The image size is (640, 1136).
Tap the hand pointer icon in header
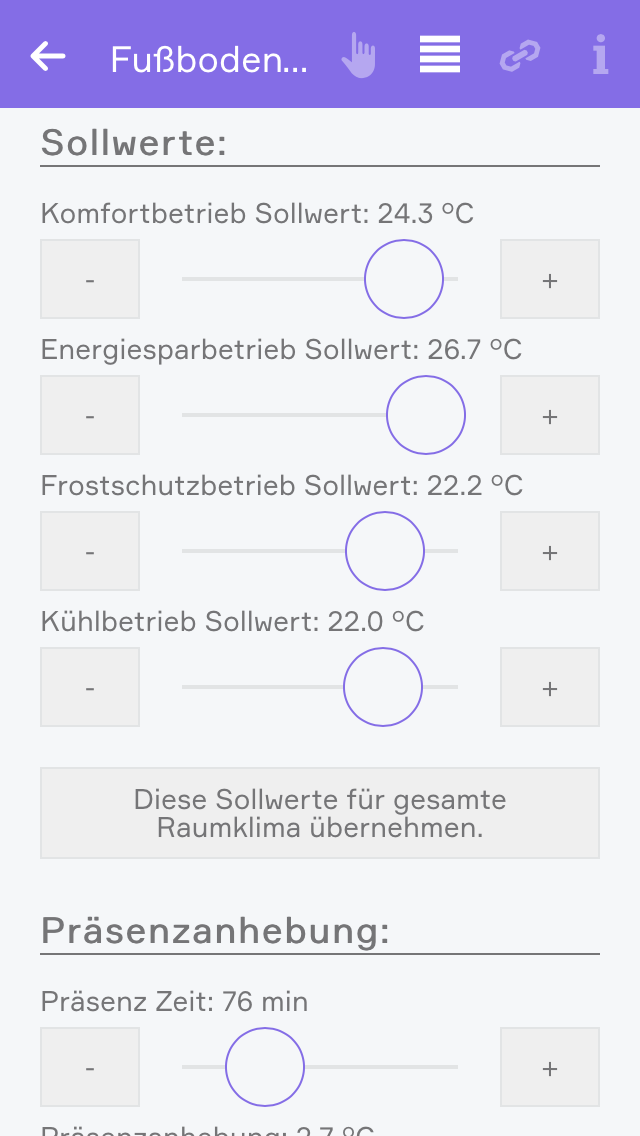click(358, 56)
